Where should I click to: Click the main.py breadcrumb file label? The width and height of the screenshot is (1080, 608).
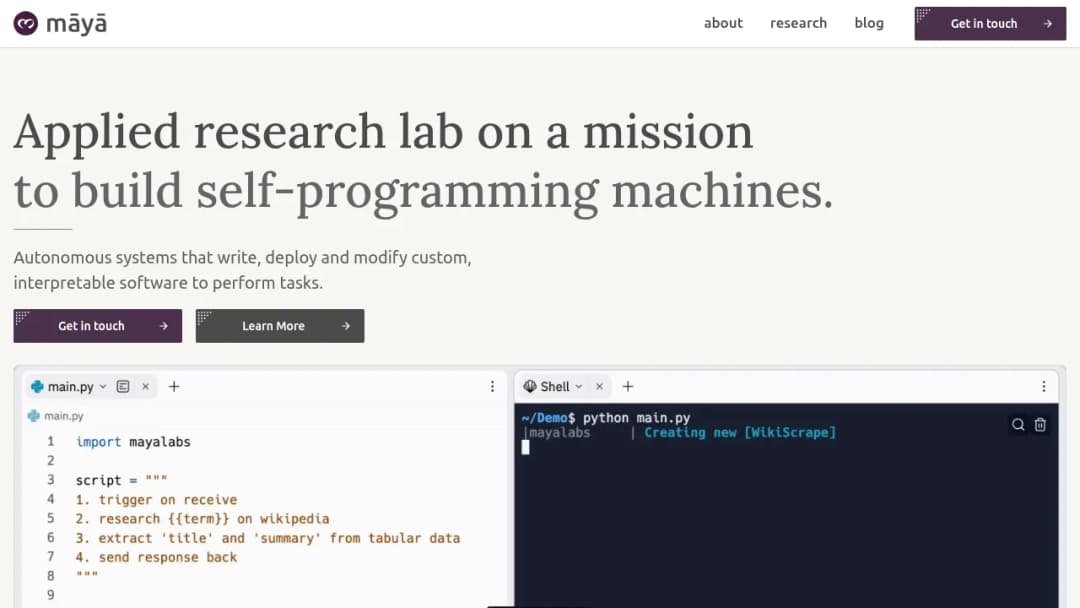coord(63,416)
